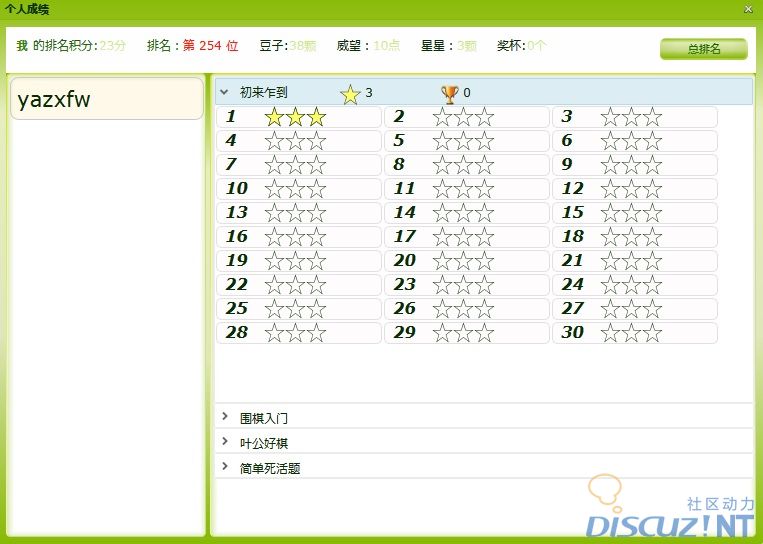The image size is (763, 544).
Task: Open level 24 puzzle cell
Action: (x=633, y=285)
